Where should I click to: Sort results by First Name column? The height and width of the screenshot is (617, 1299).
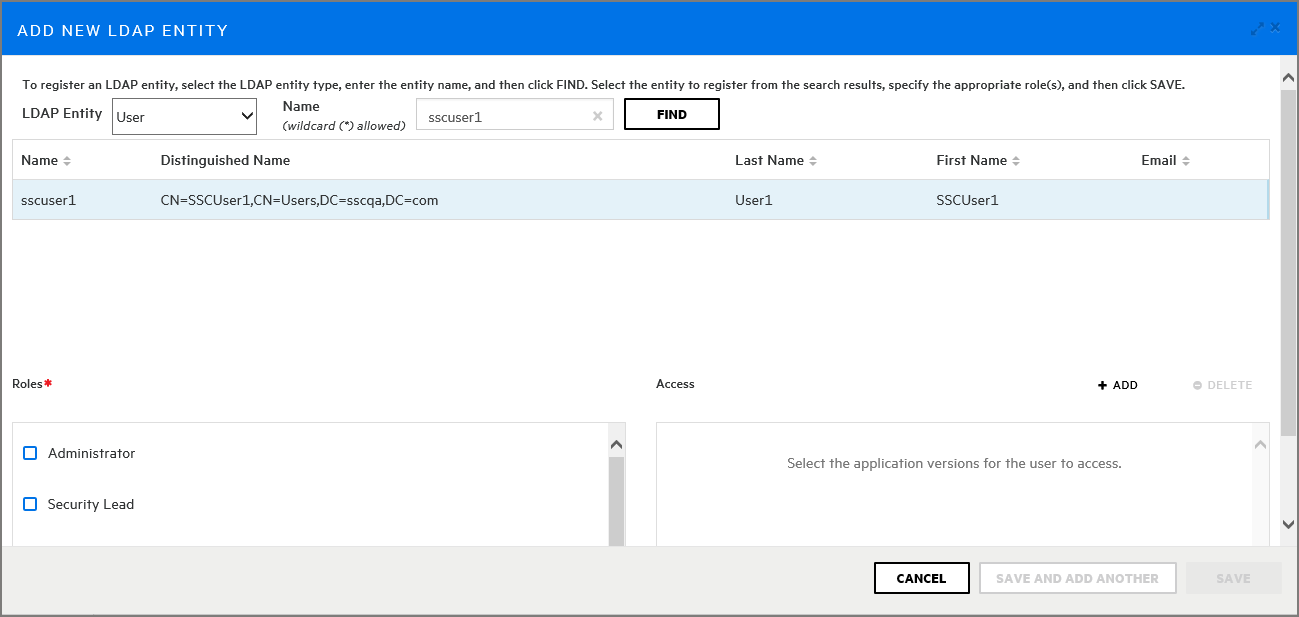click(1015, 161)
